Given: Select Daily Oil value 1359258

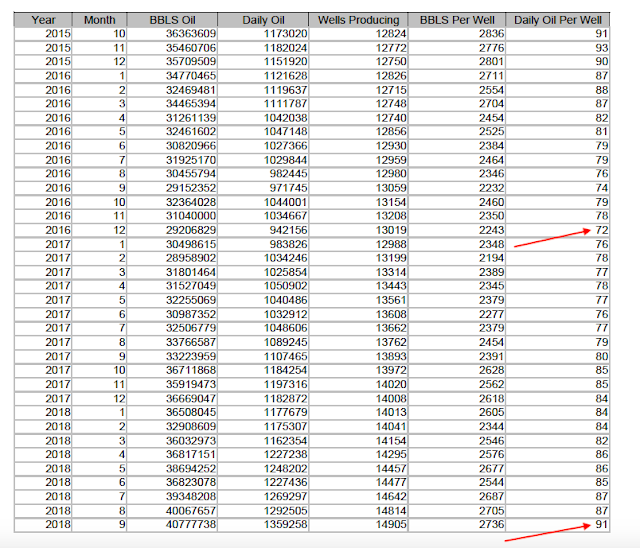Looking at the screenshot, I should [285, 524].
